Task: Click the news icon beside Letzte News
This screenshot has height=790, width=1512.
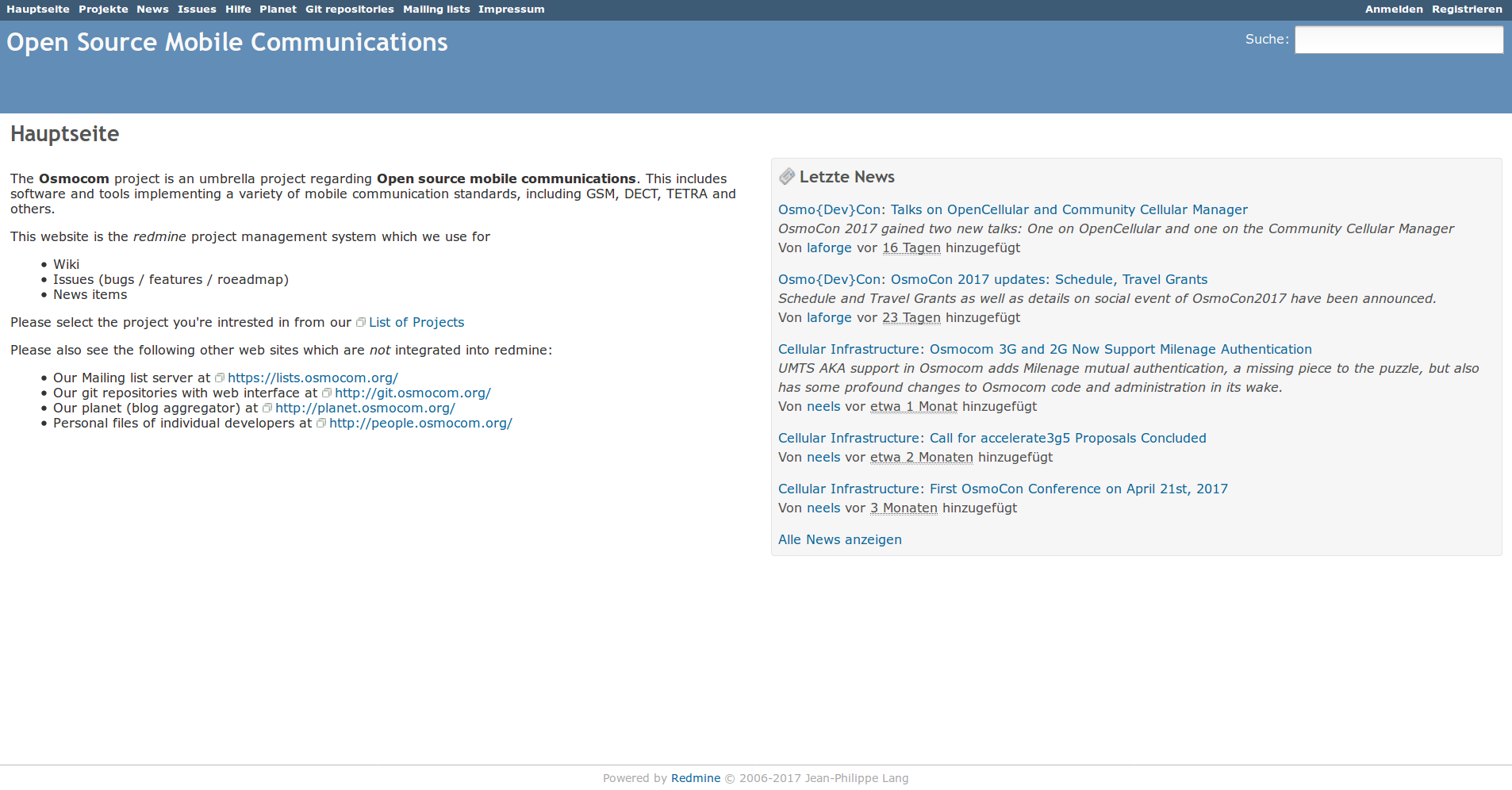Action: 787,177
